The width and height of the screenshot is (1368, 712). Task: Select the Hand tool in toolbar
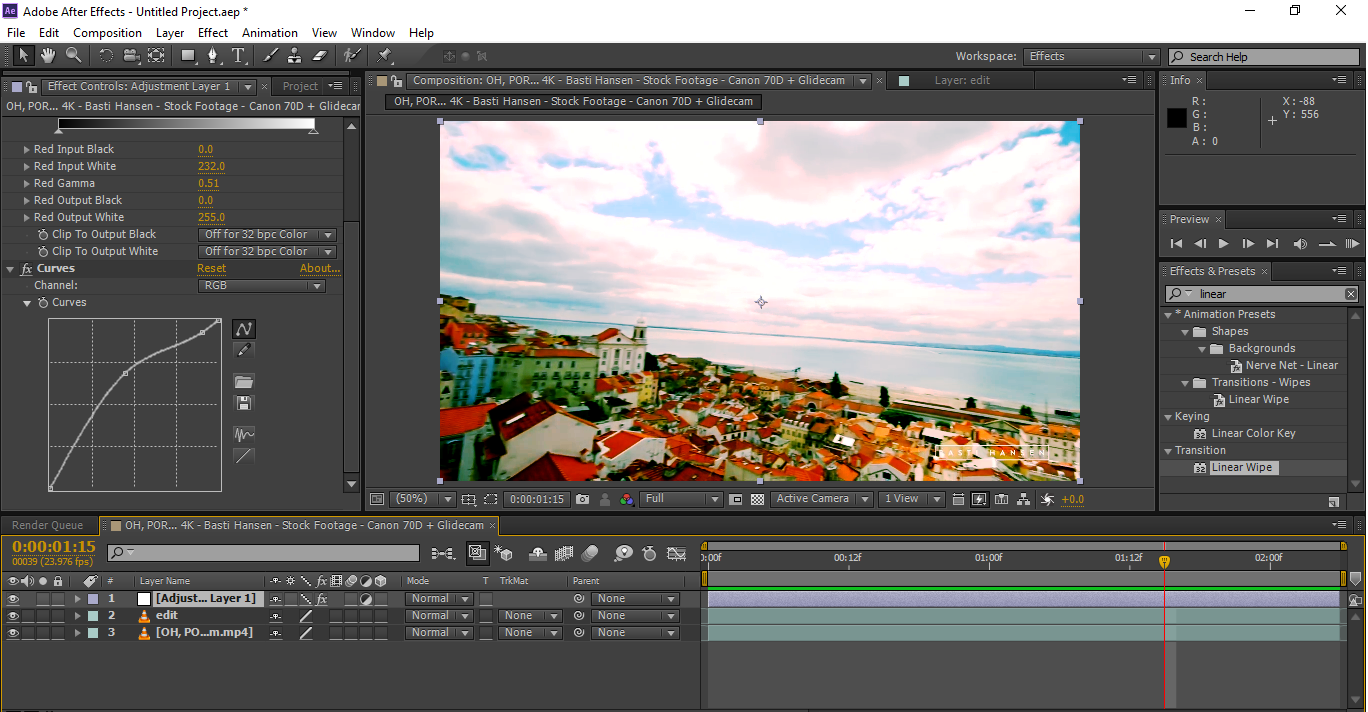pos(47,56)
